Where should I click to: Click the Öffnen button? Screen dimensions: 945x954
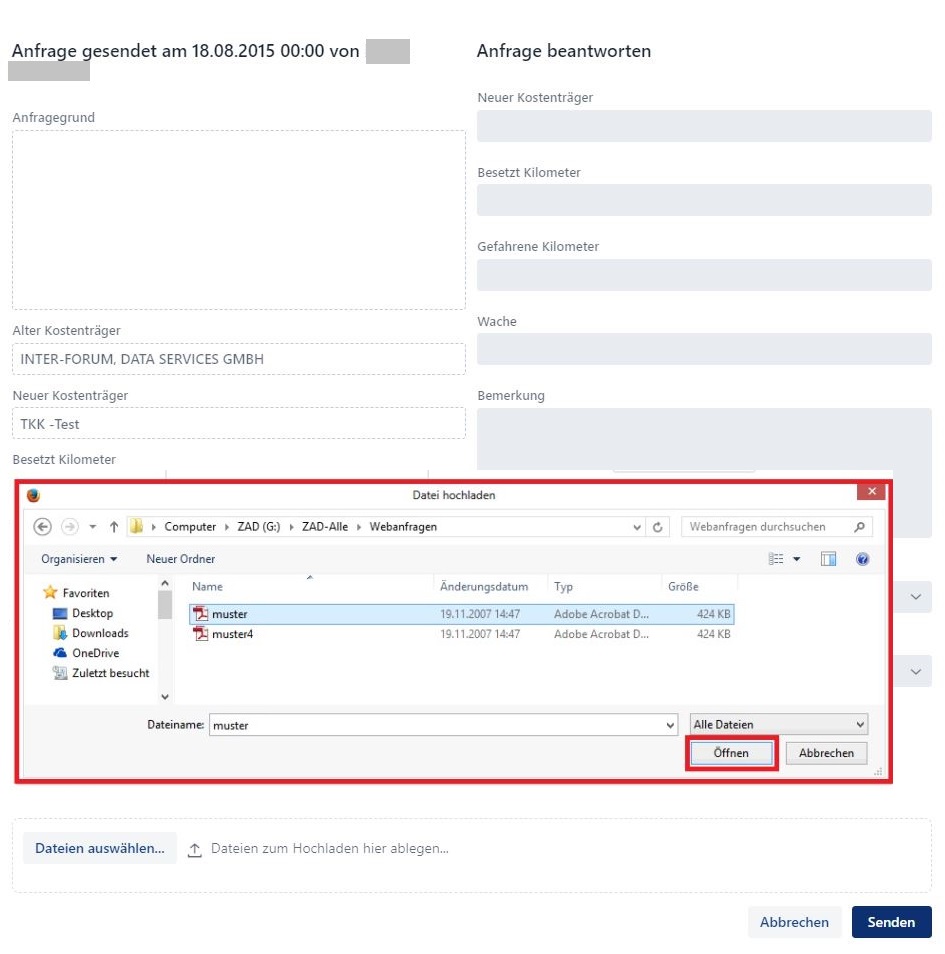(731, 753)
